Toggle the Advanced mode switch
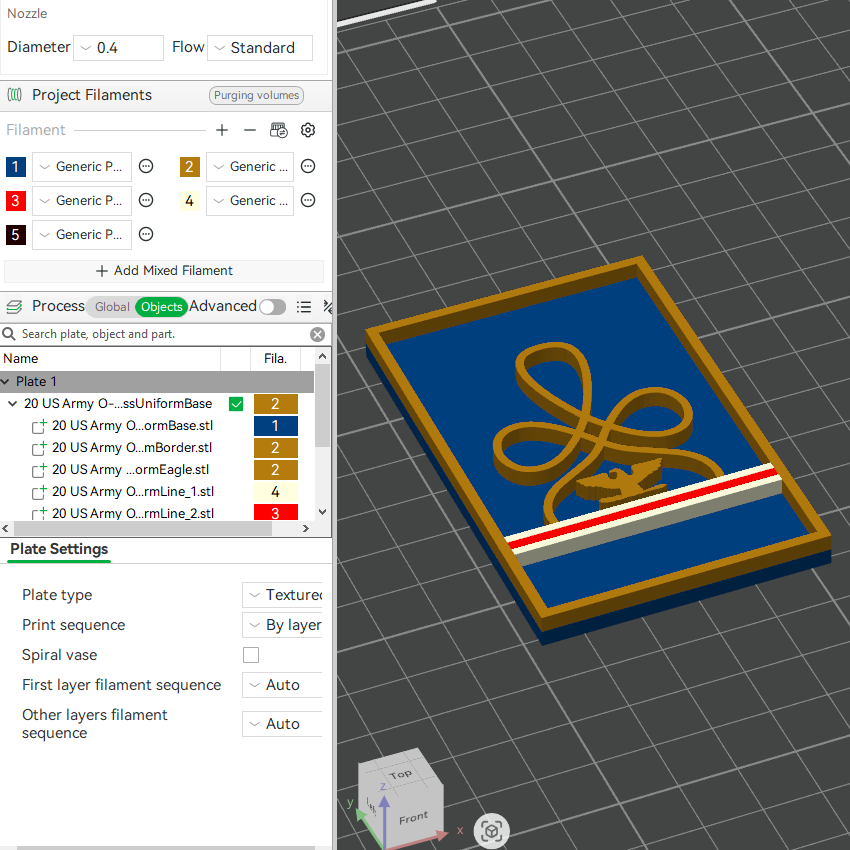The width and height of the screenshot is (850, 850). coord(273,307)
